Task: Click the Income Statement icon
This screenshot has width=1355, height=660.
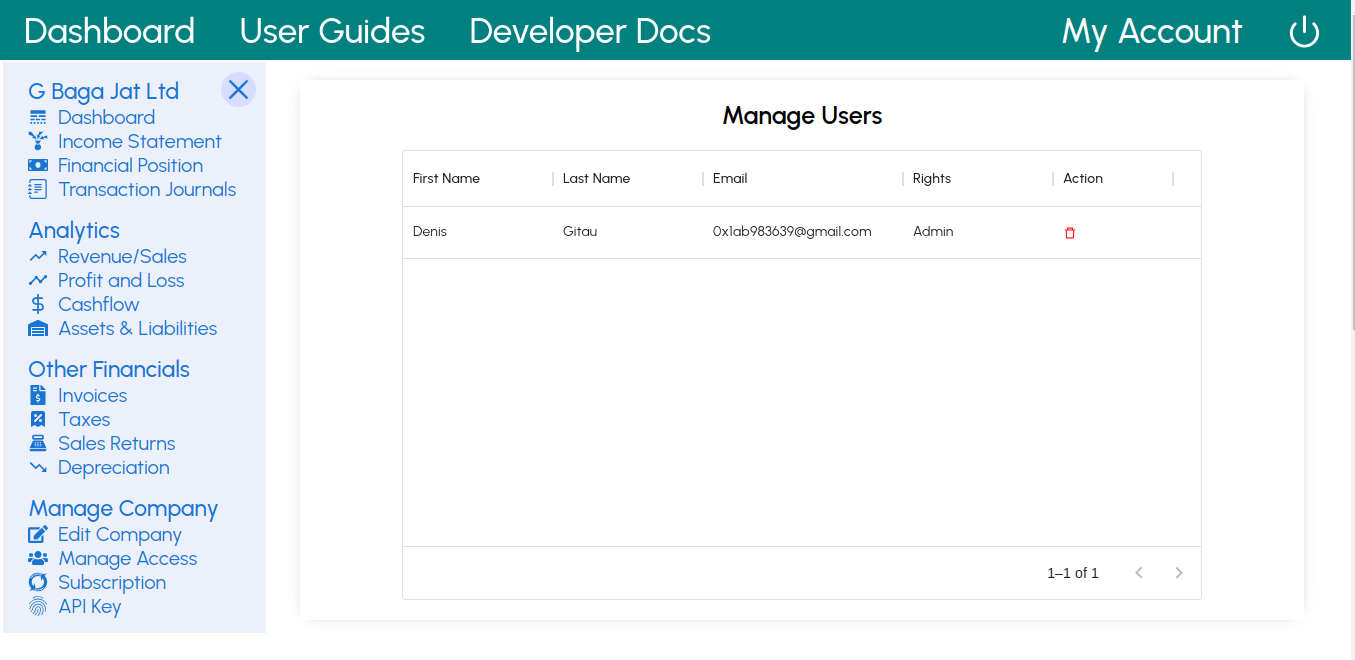Action: (x=38, y=142)
